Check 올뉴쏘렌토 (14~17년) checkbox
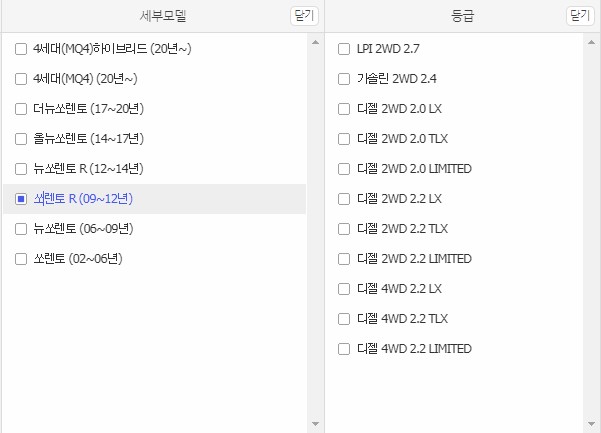 21,139
